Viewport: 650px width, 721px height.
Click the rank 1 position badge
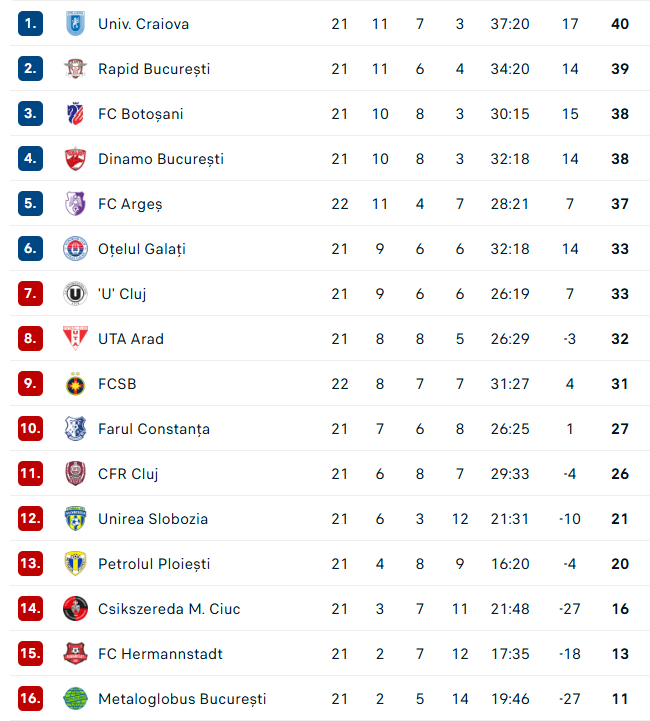pos(31,24)
